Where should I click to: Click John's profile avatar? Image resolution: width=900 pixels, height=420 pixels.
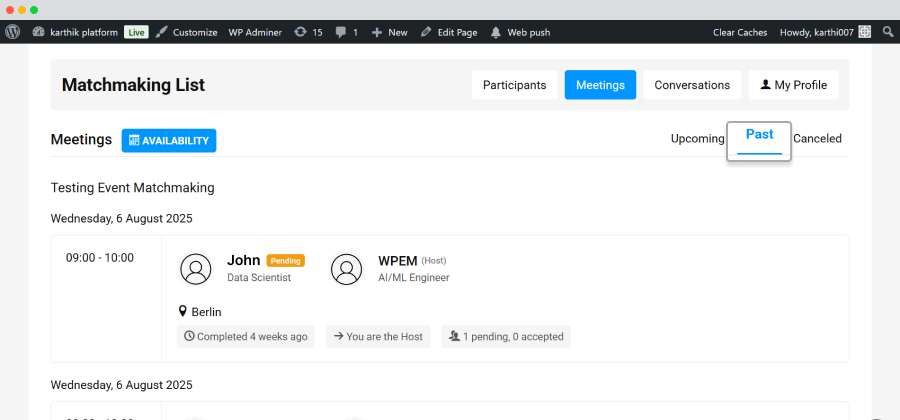click(196, 269)
